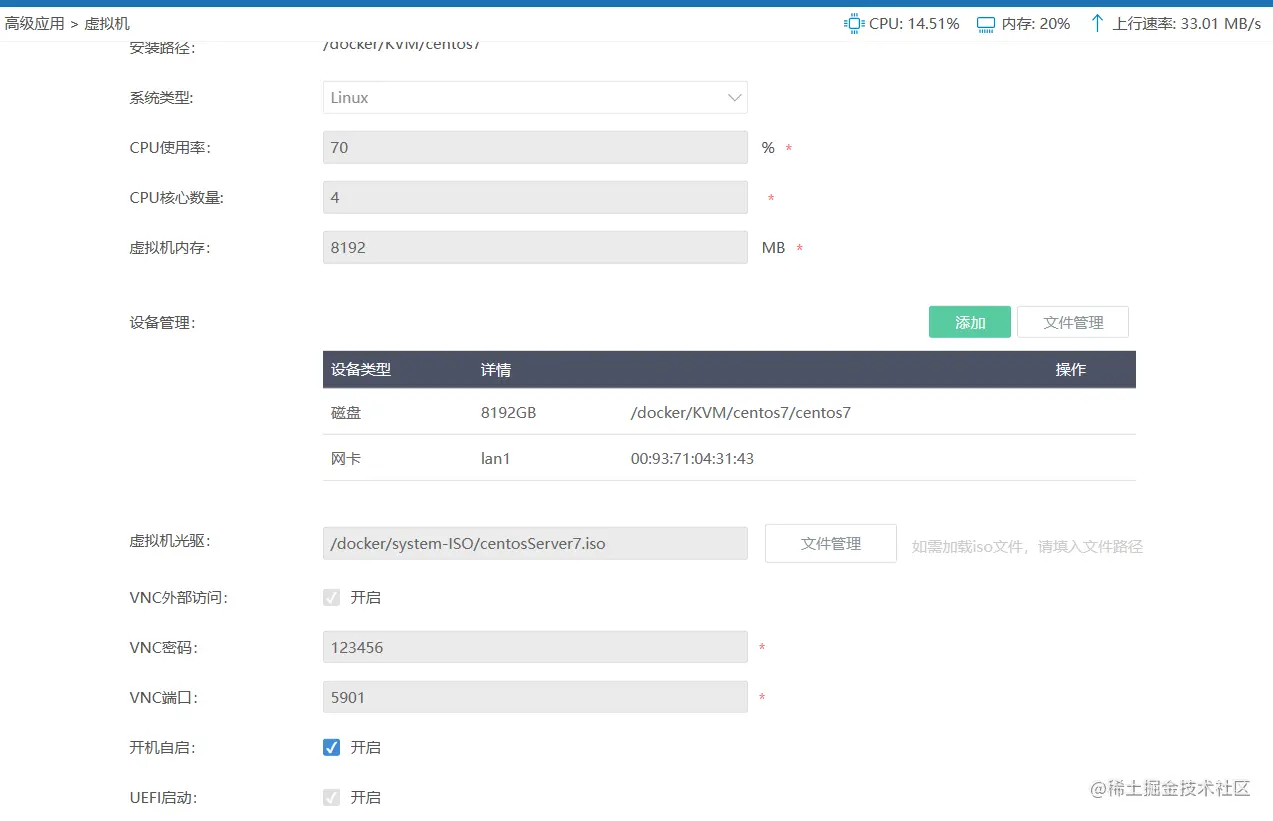Screen dimensions: 1273x821
Task: Click the VNC端口 field showing 5901
Action: click(x=535, y=697)
